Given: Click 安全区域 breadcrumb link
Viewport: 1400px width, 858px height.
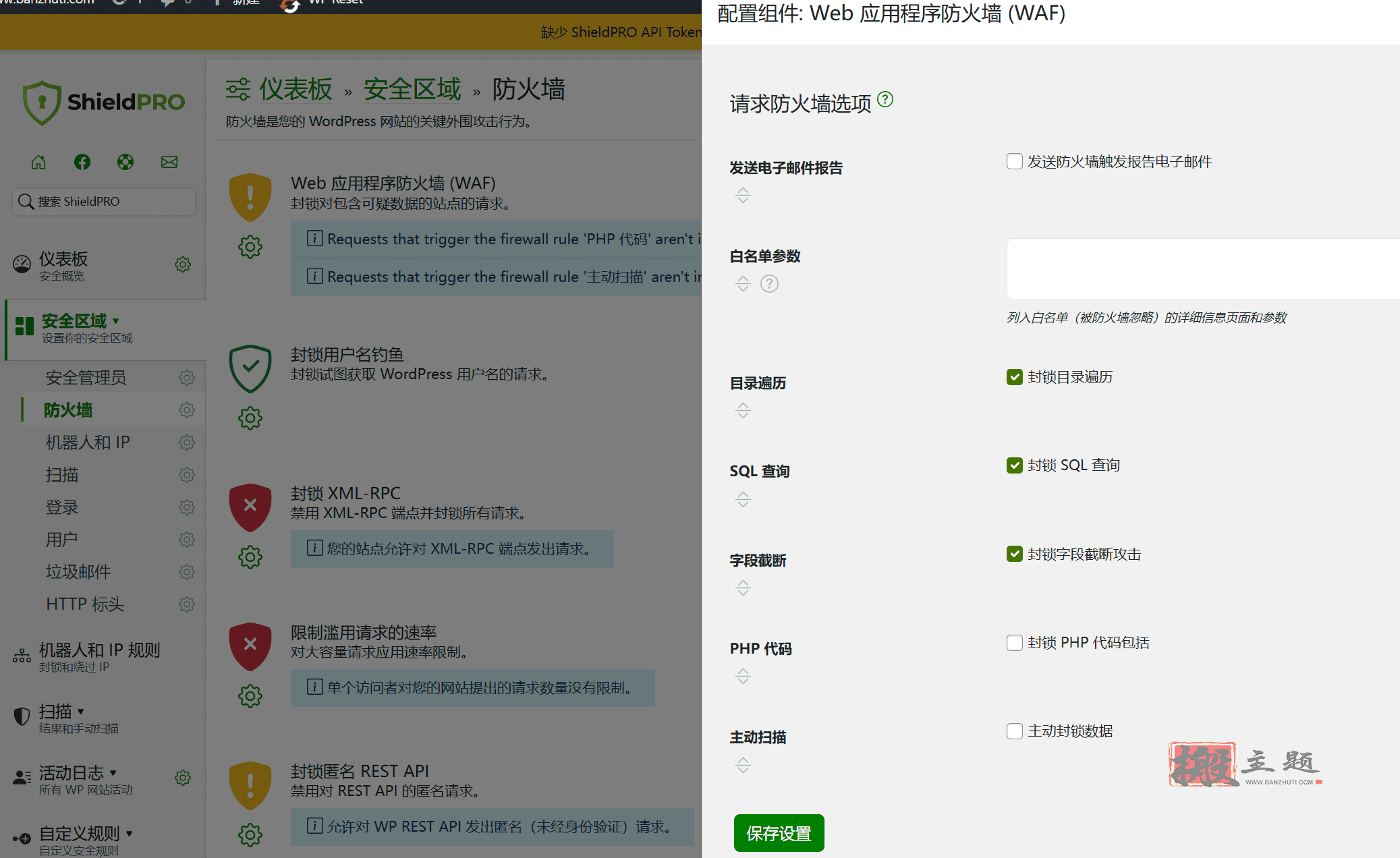Looking at the screenshot, I should pyautogui.click(x=412, y=89).
